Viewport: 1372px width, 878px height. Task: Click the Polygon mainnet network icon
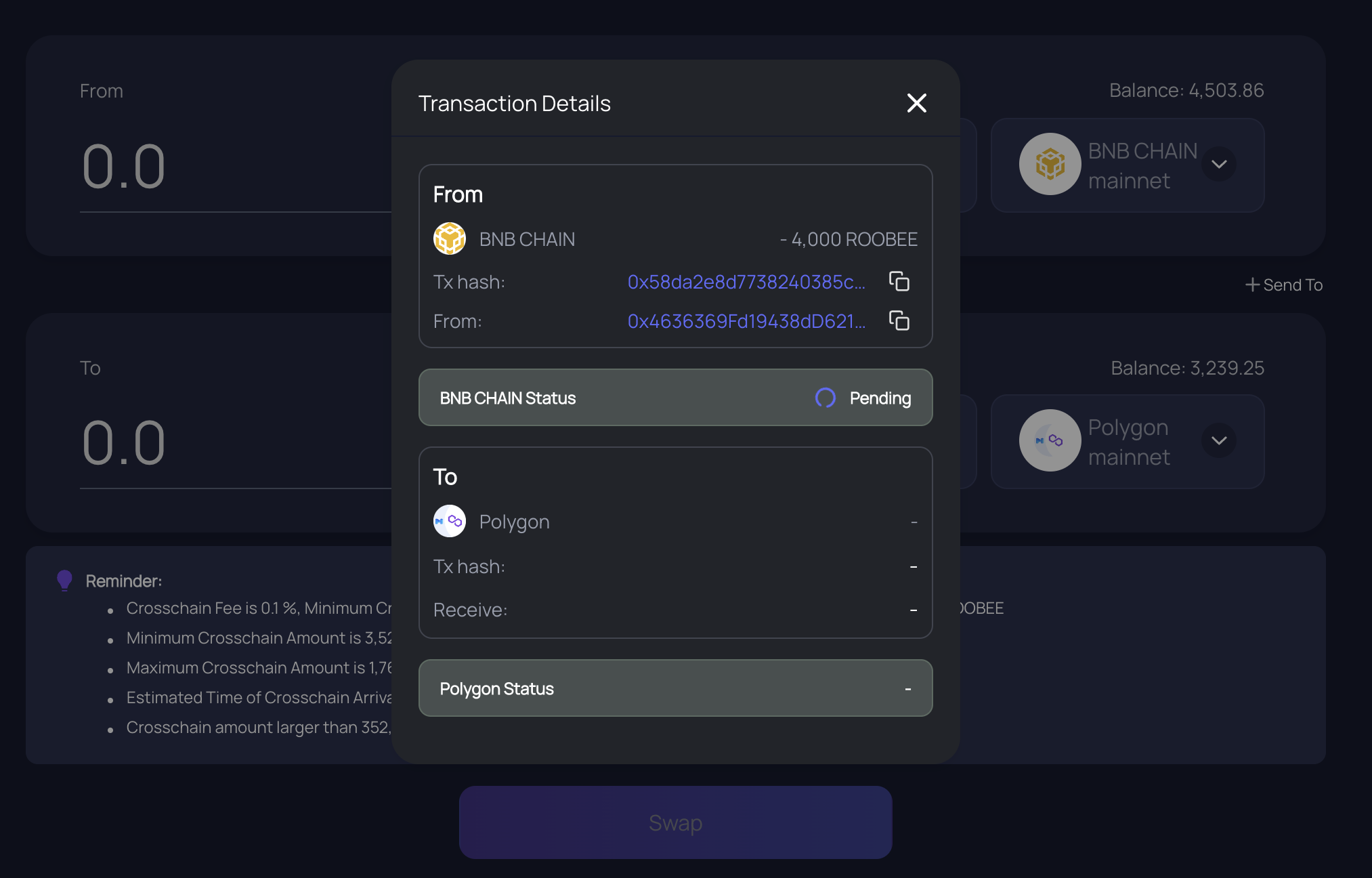tap(1050, 440)
